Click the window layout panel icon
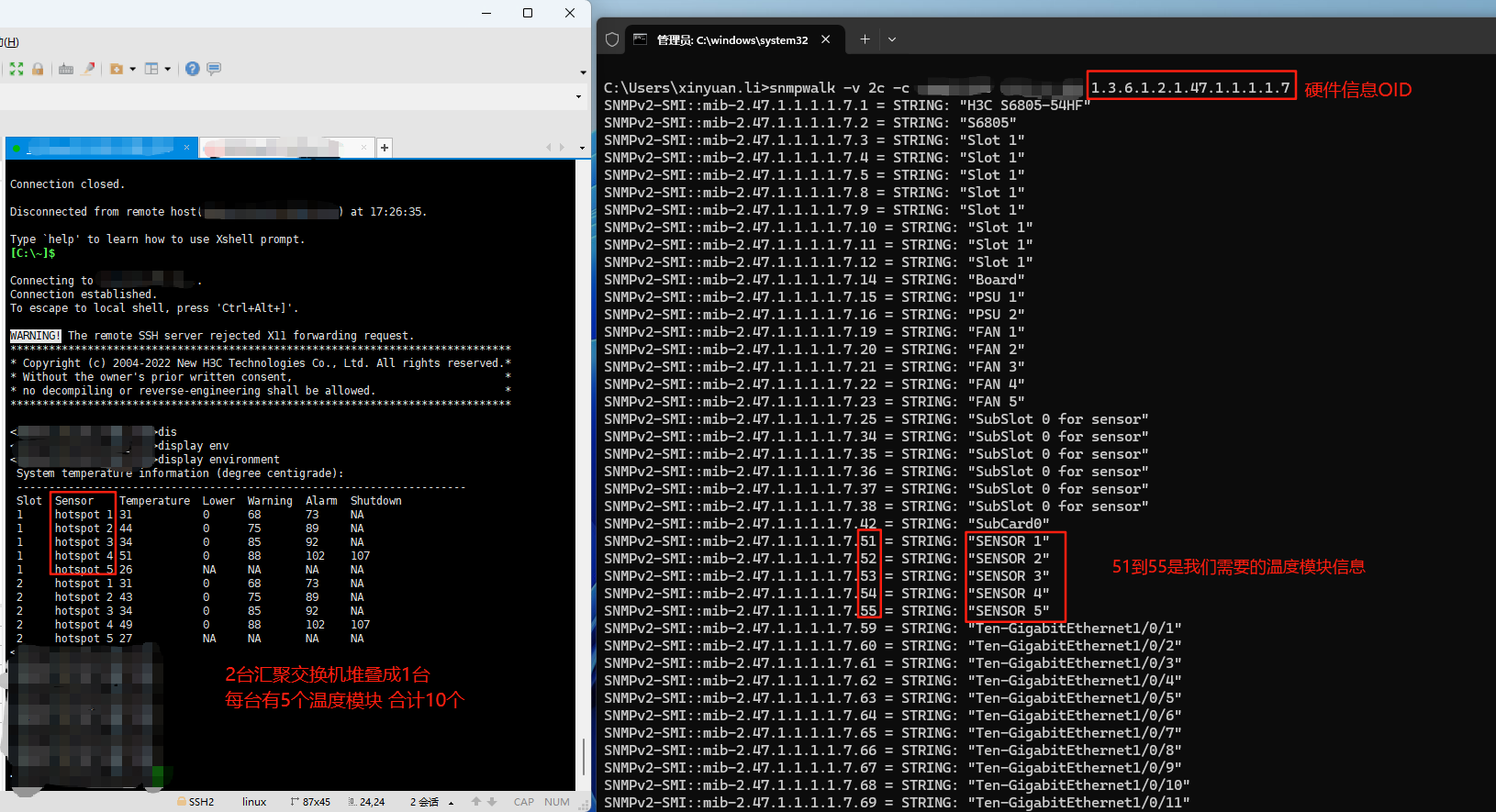 coord(152,69)
